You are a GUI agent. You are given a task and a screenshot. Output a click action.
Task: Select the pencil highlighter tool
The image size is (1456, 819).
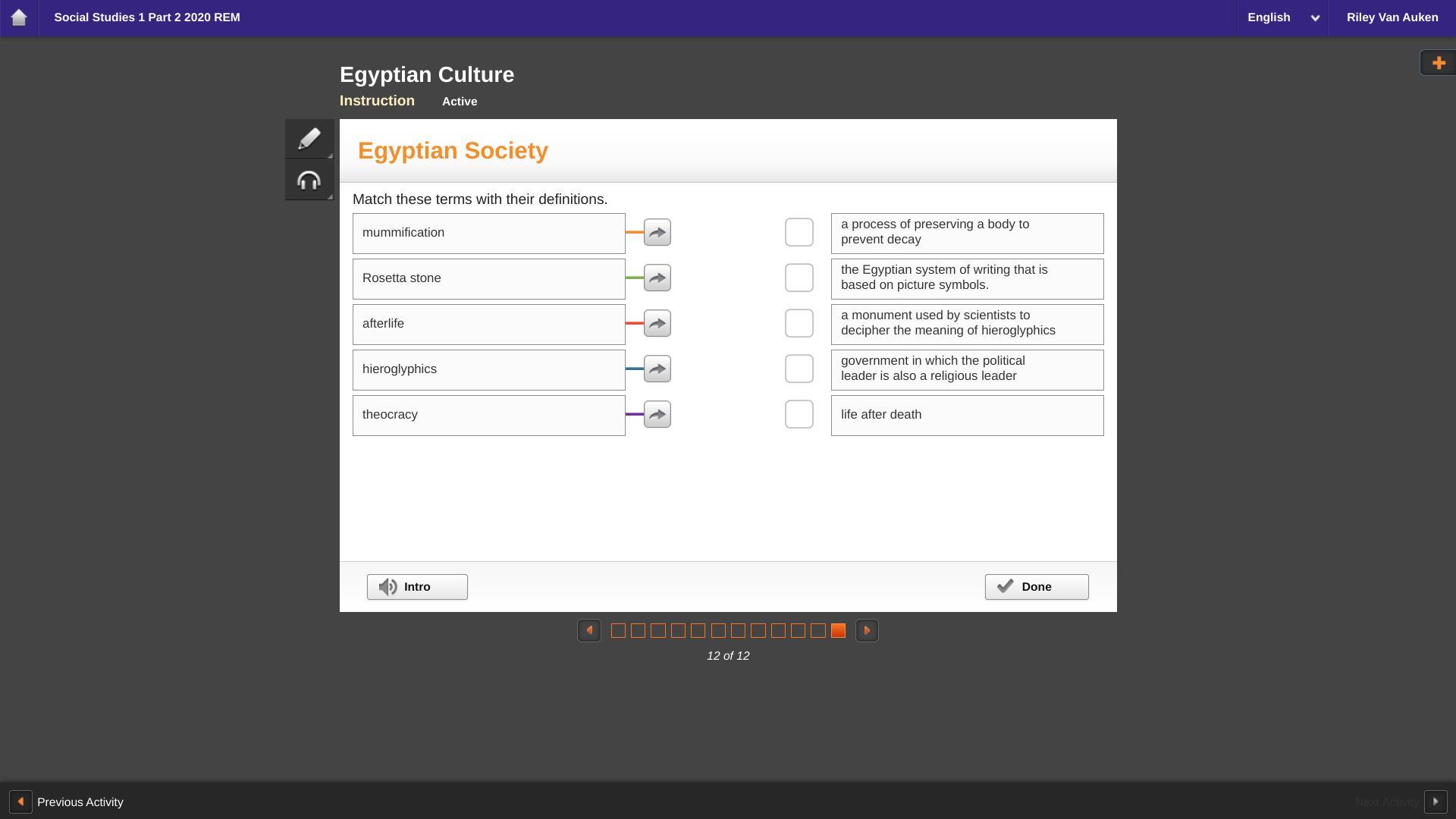point(309,140)
